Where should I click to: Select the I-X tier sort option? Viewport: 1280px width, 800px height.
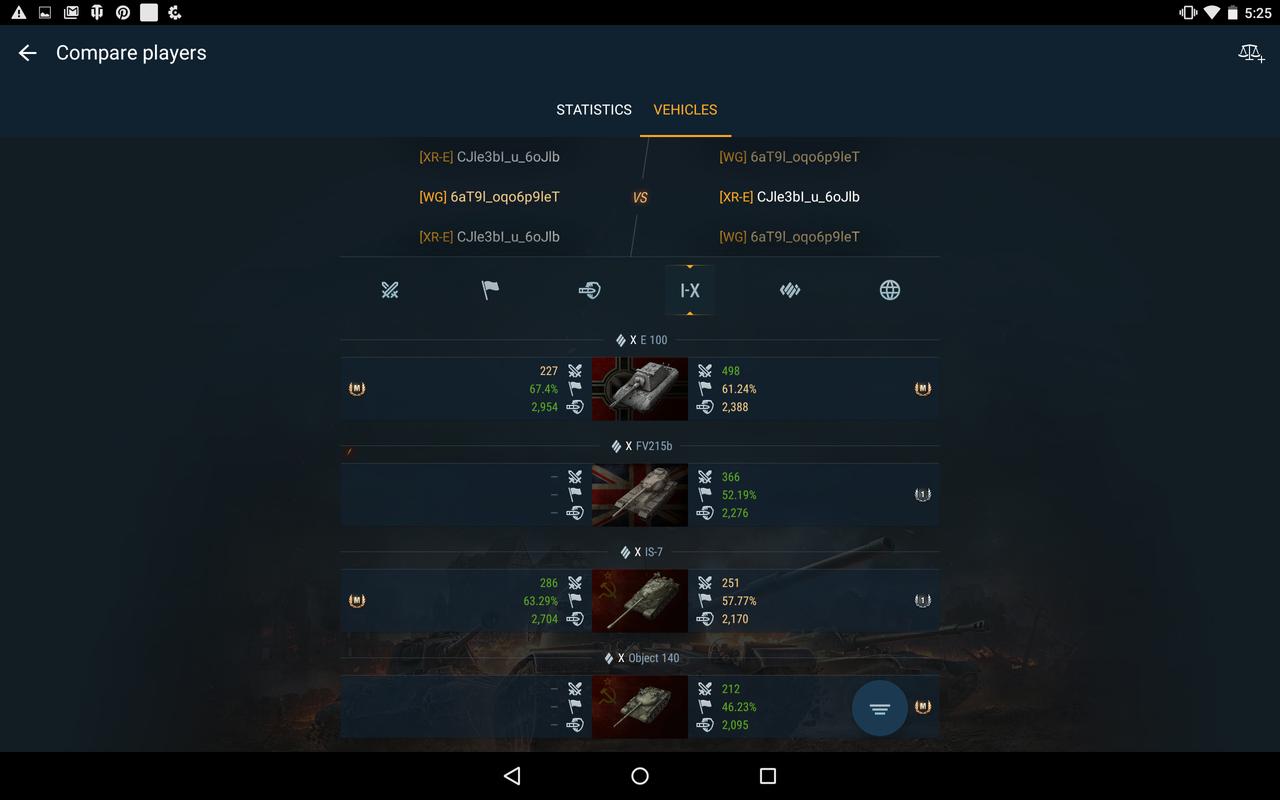pos(690,290)
